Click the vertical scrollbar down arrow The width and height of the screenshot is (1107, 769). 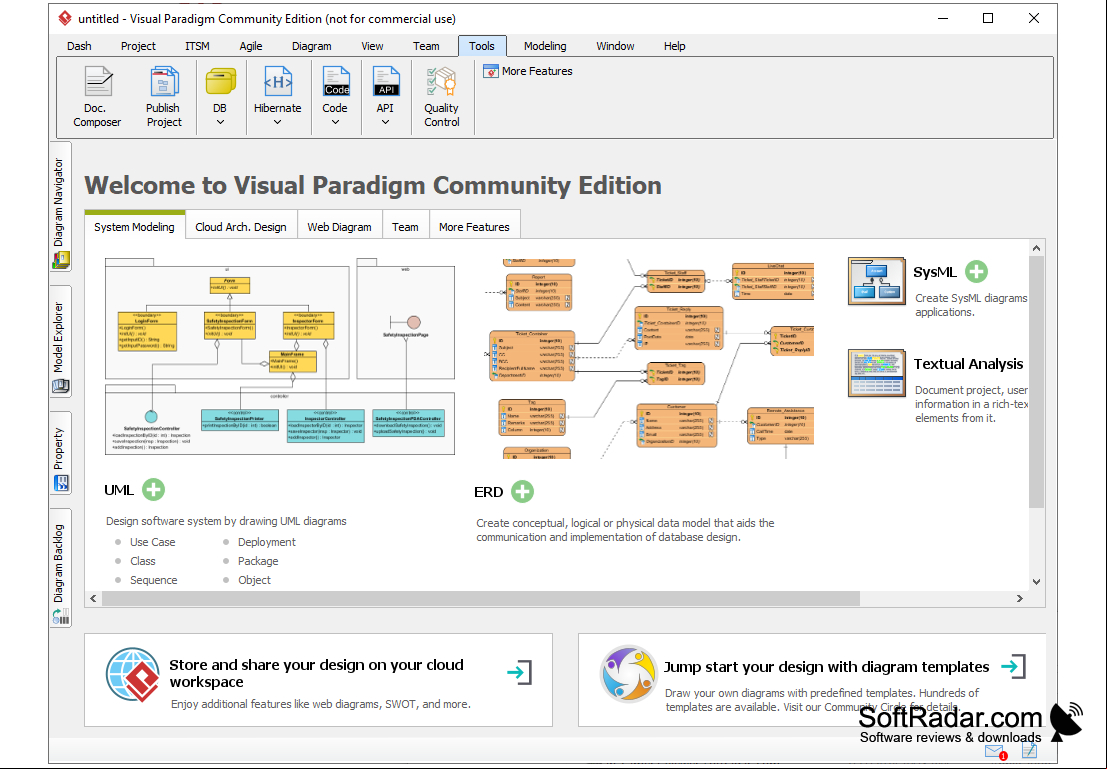coord(1036,582)
